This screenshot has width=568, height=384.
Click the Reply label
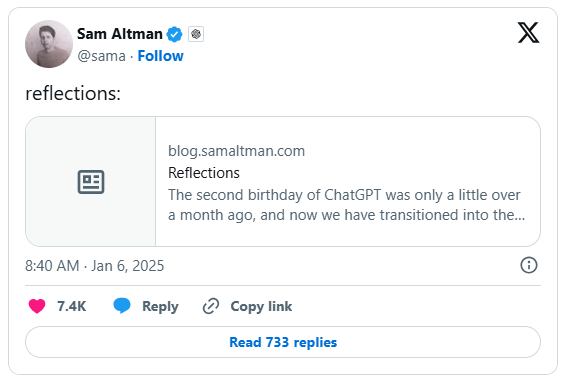[160, 306]
